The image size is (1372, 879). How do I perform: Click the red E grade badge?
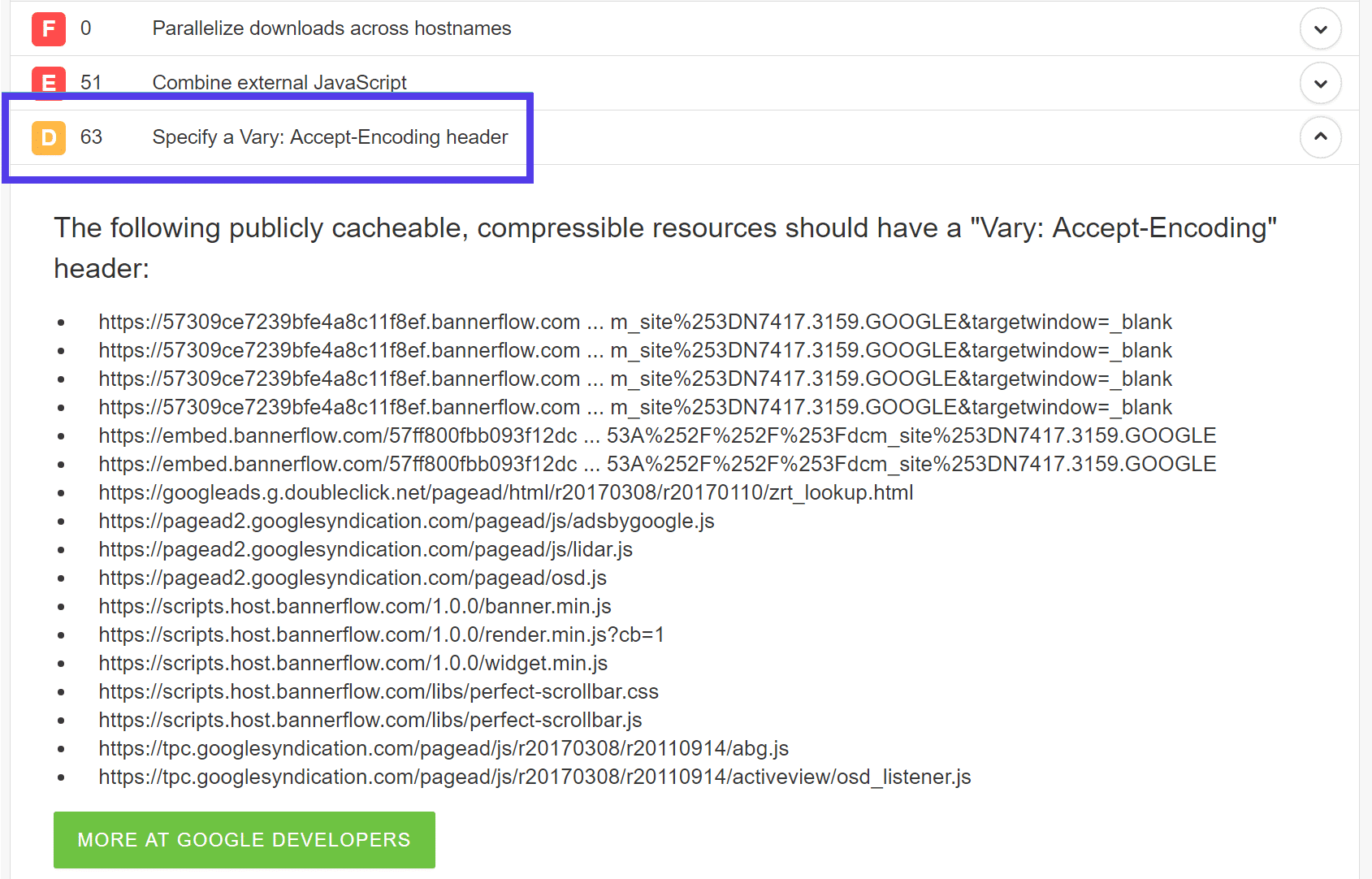click(48, 82)
